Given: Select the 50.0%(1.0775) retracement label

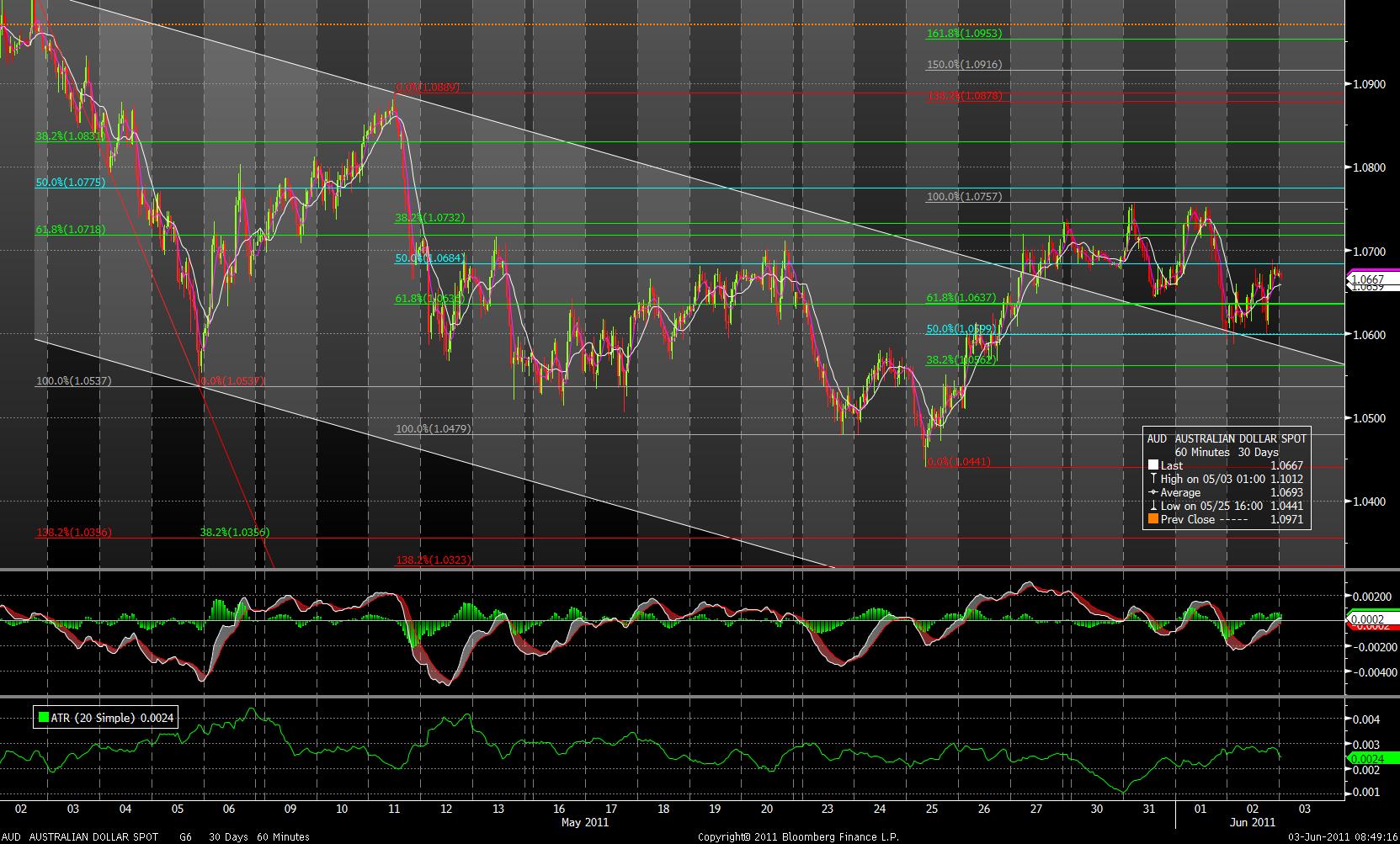Looking at the screenshot, I should point(70,182).
